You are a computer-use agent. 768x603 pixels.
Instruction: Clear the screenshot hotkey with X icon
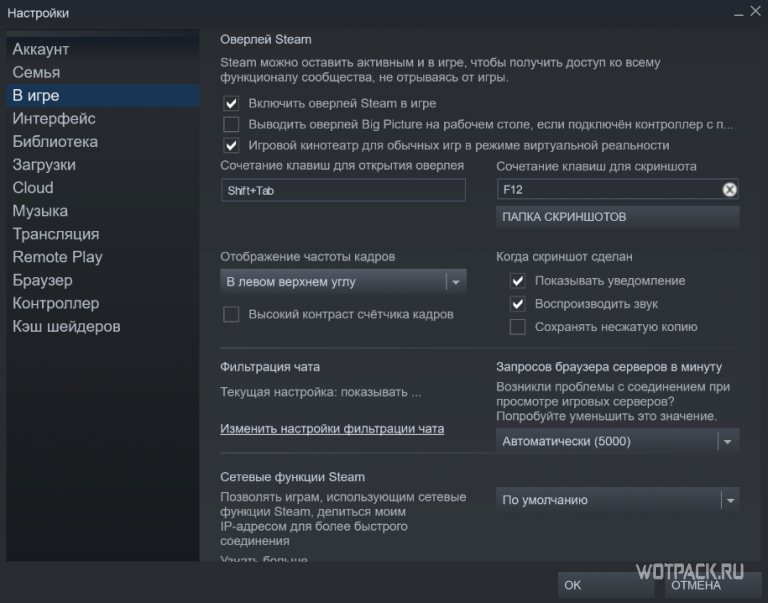click(729, 190)
